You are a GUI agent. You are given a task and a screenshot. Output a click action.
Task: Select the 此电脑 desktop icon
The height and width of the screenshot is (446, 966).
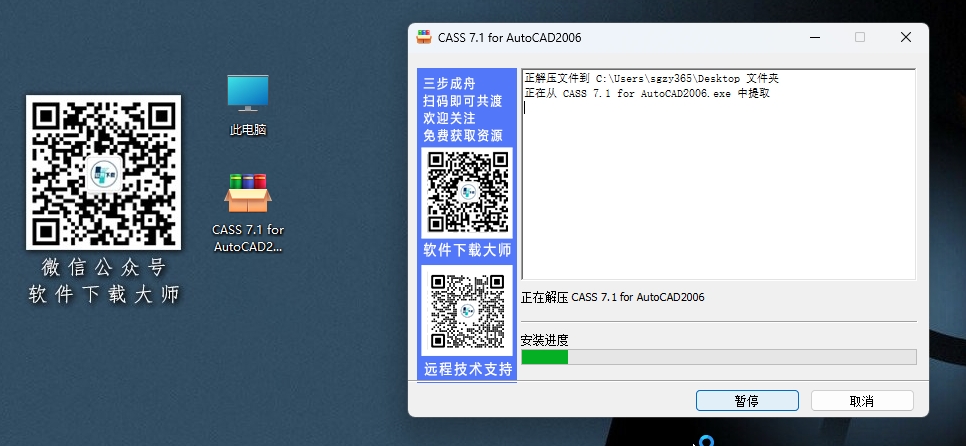248,105
